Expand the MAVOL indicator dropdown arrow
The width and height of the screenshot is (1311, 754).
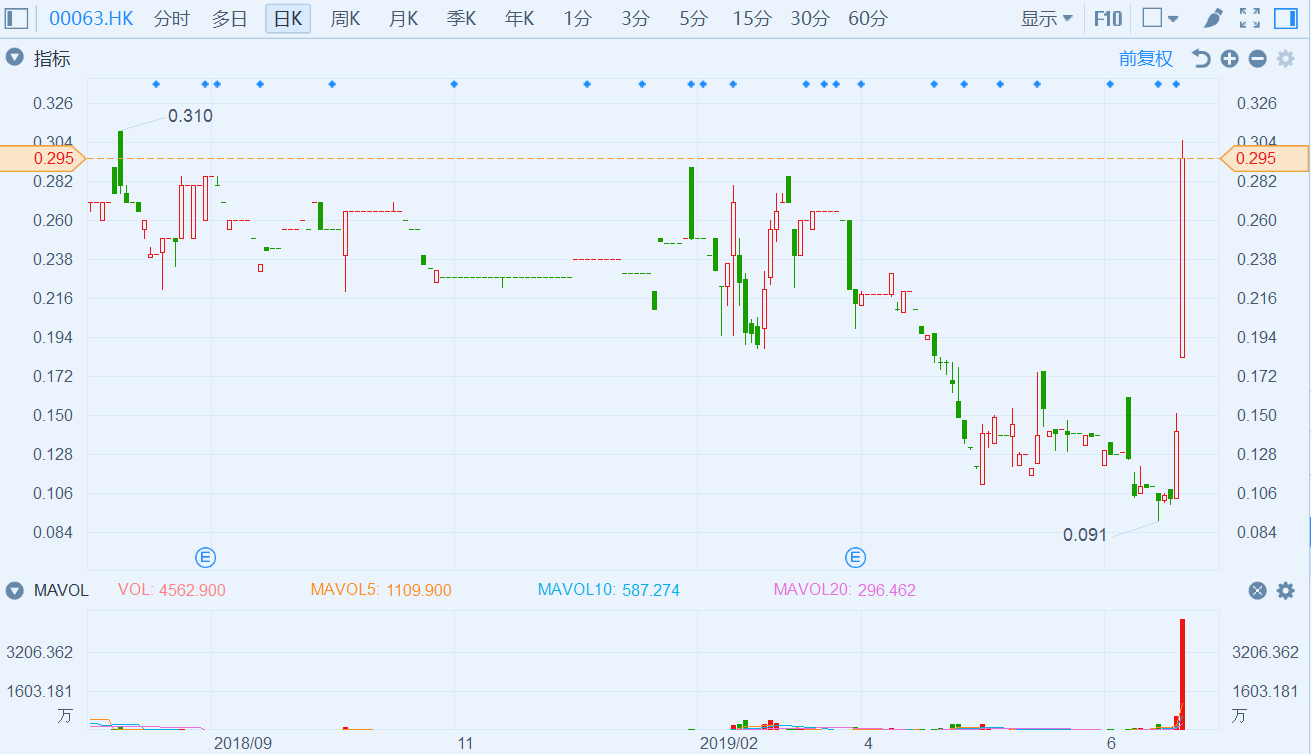(14, 590)
